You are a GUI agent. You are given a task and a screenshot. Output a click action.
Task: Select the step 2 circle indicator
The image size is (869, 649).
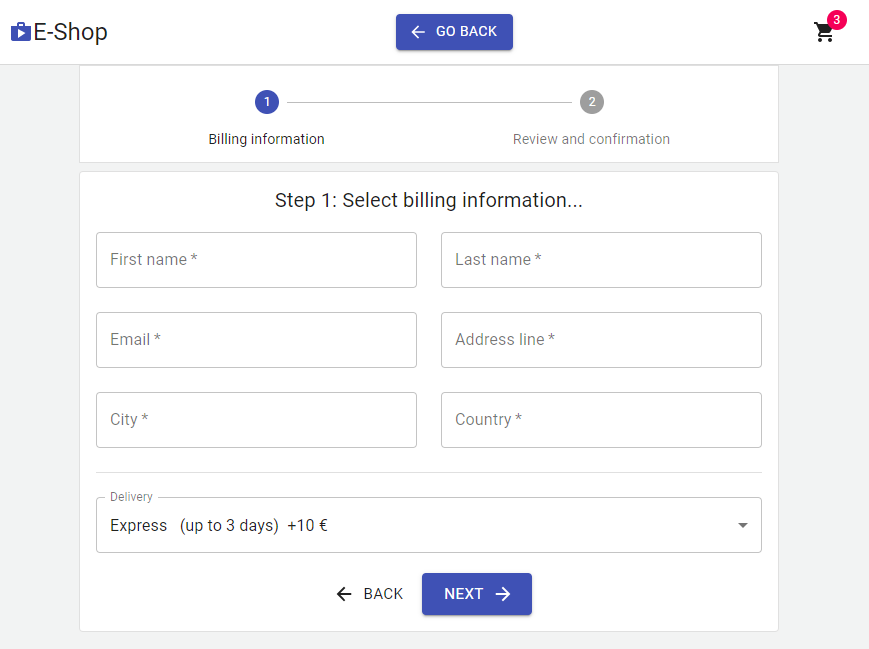pyautogui.click(x=592, y=102)
